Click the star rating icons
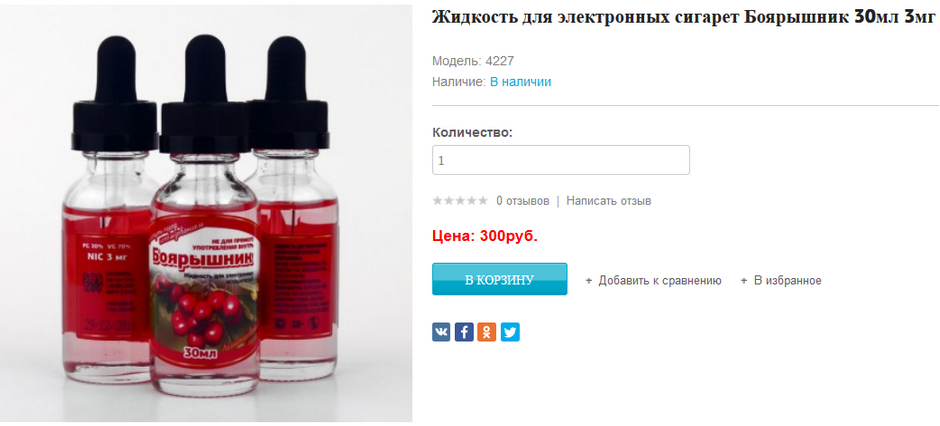The width and height of the screenshot is (940, 426). pyautogui.click(x=460, y=201)
